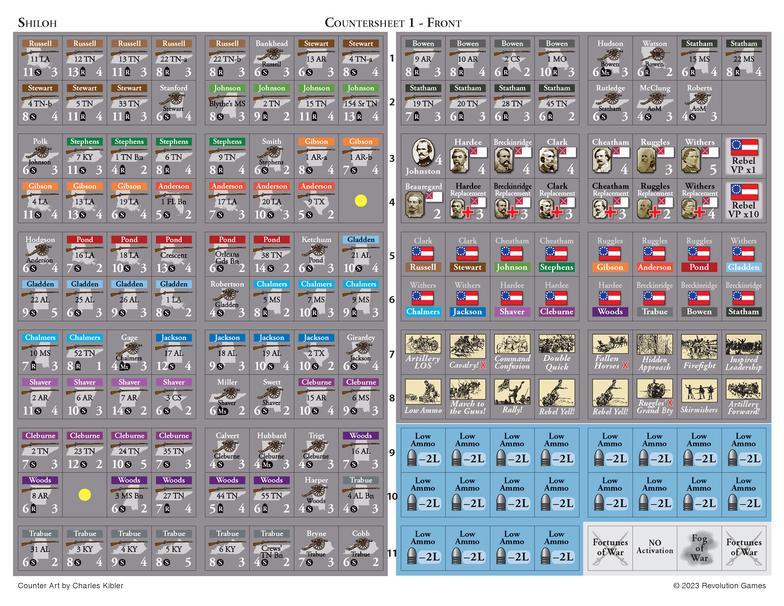This screenshot has height=606, width=784.
Task: Select the 52 TN Chalmers infantry counter
Action: 84,352
